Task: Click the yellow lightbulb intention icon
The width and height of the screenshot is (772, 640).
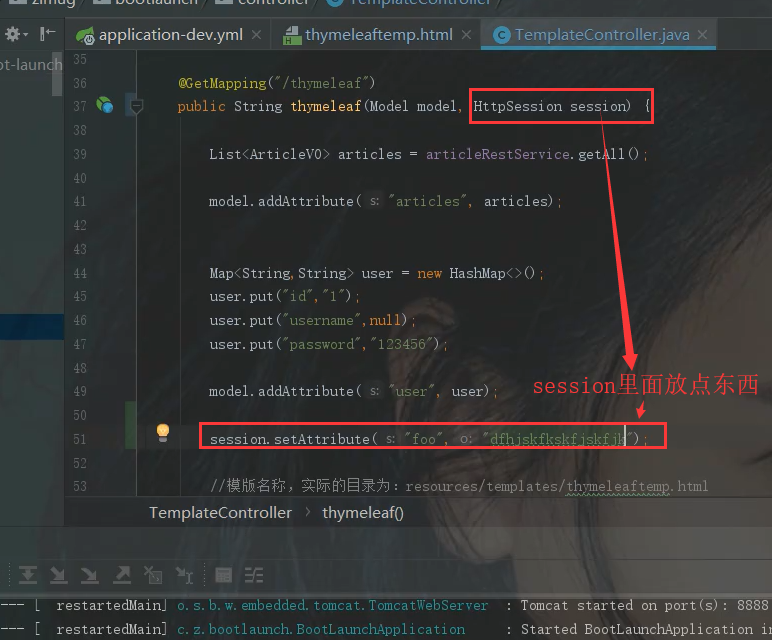Action: coord(163,432)
